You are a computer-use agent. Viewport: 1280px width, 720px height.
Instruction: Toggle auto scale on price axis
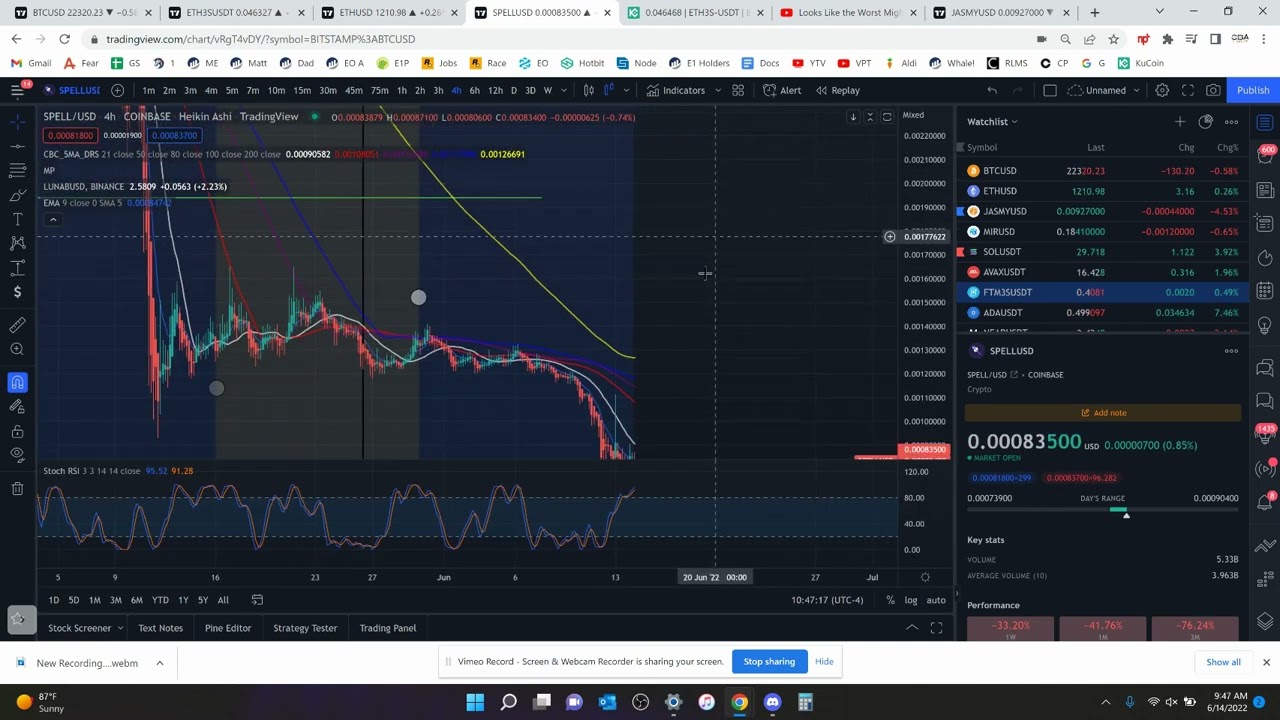(936, 600)
